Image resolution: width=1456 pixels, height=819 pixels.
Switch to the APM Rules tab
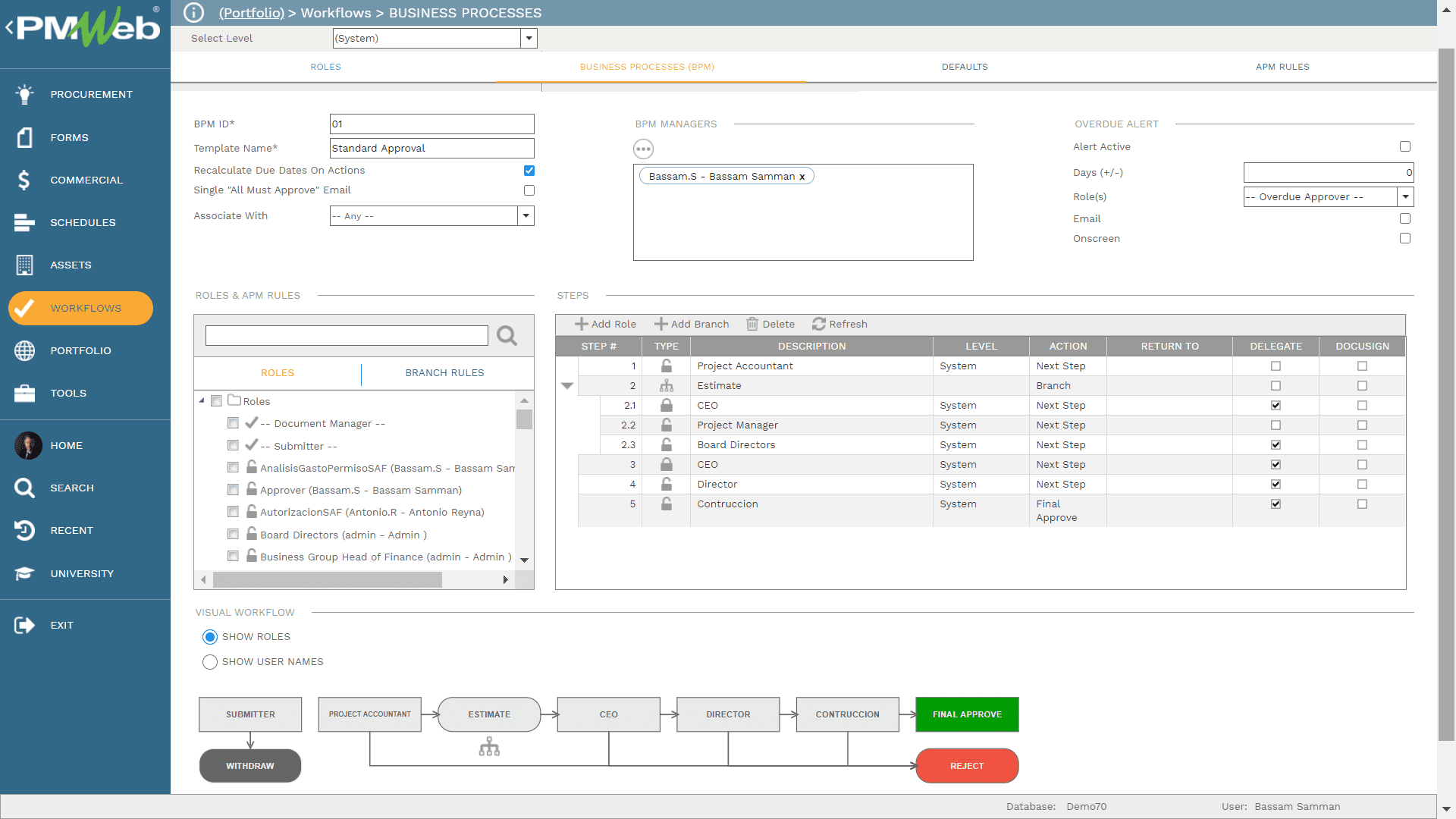pos(1282,67)
